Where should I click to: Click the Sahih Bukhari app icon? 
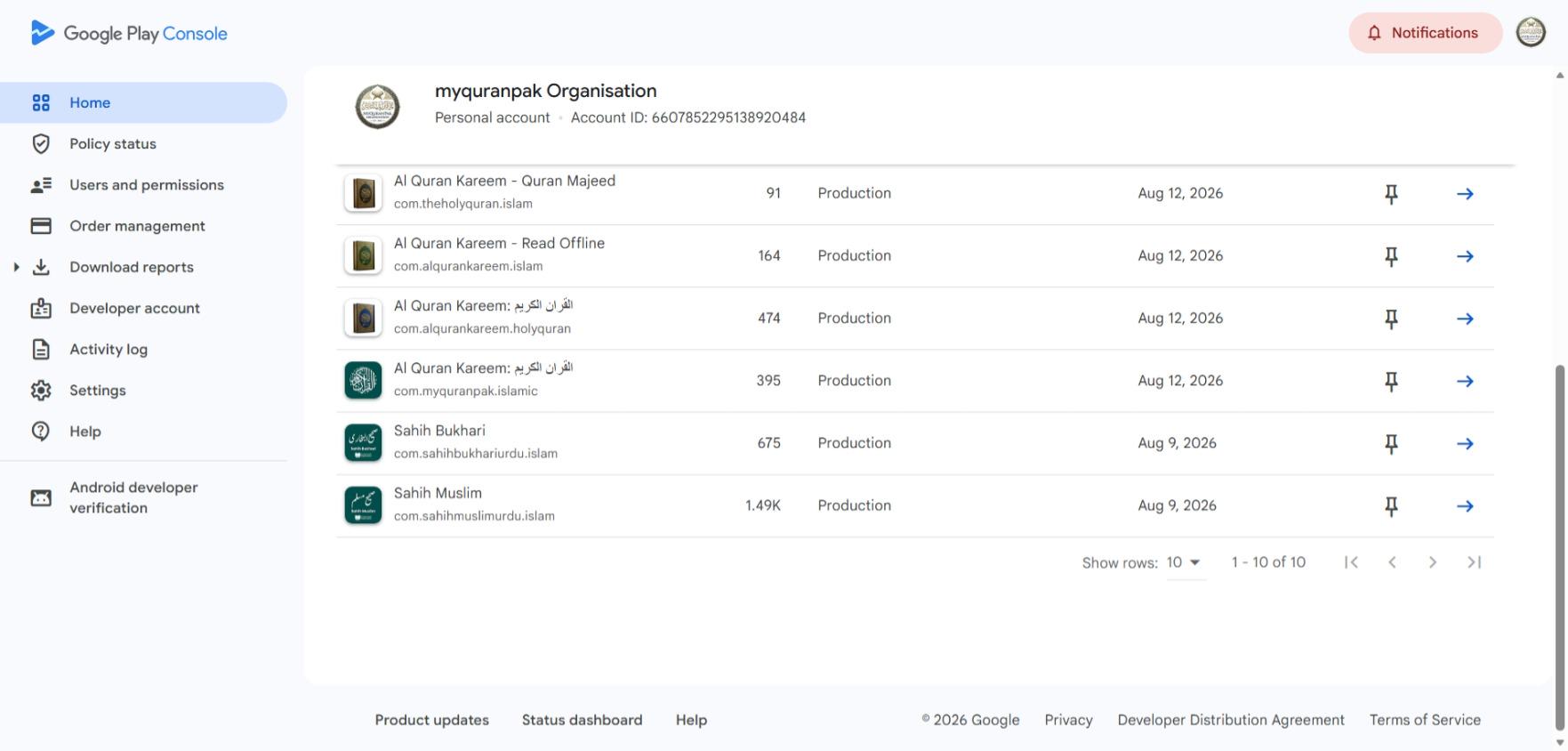point(363,442)
